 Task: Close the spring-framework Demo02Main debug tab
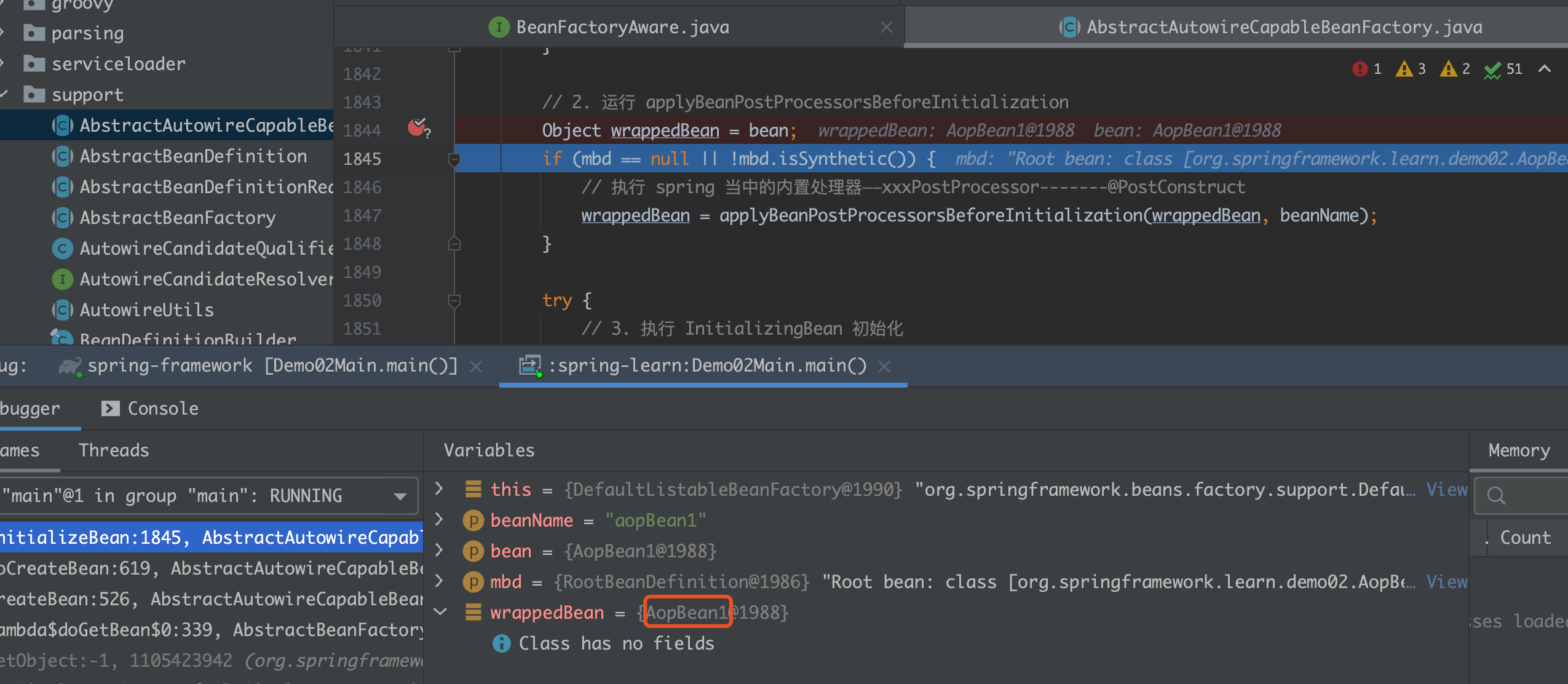tap(475, 367)
